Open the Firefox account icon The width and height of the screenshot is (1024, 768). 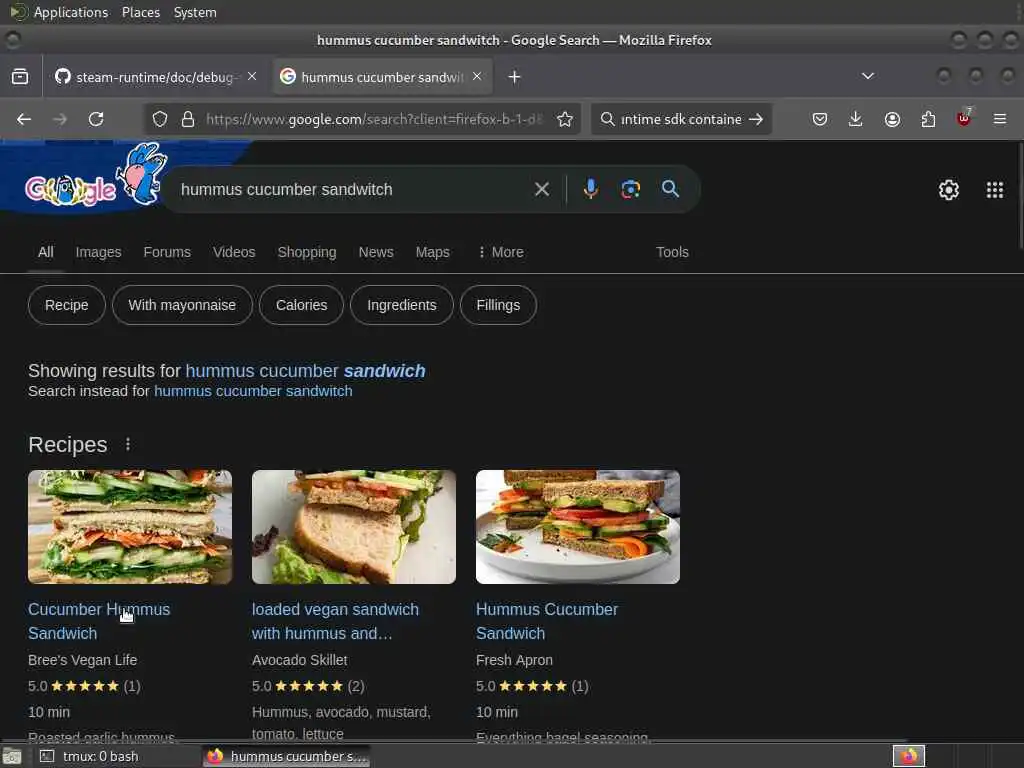pos(892,119)
